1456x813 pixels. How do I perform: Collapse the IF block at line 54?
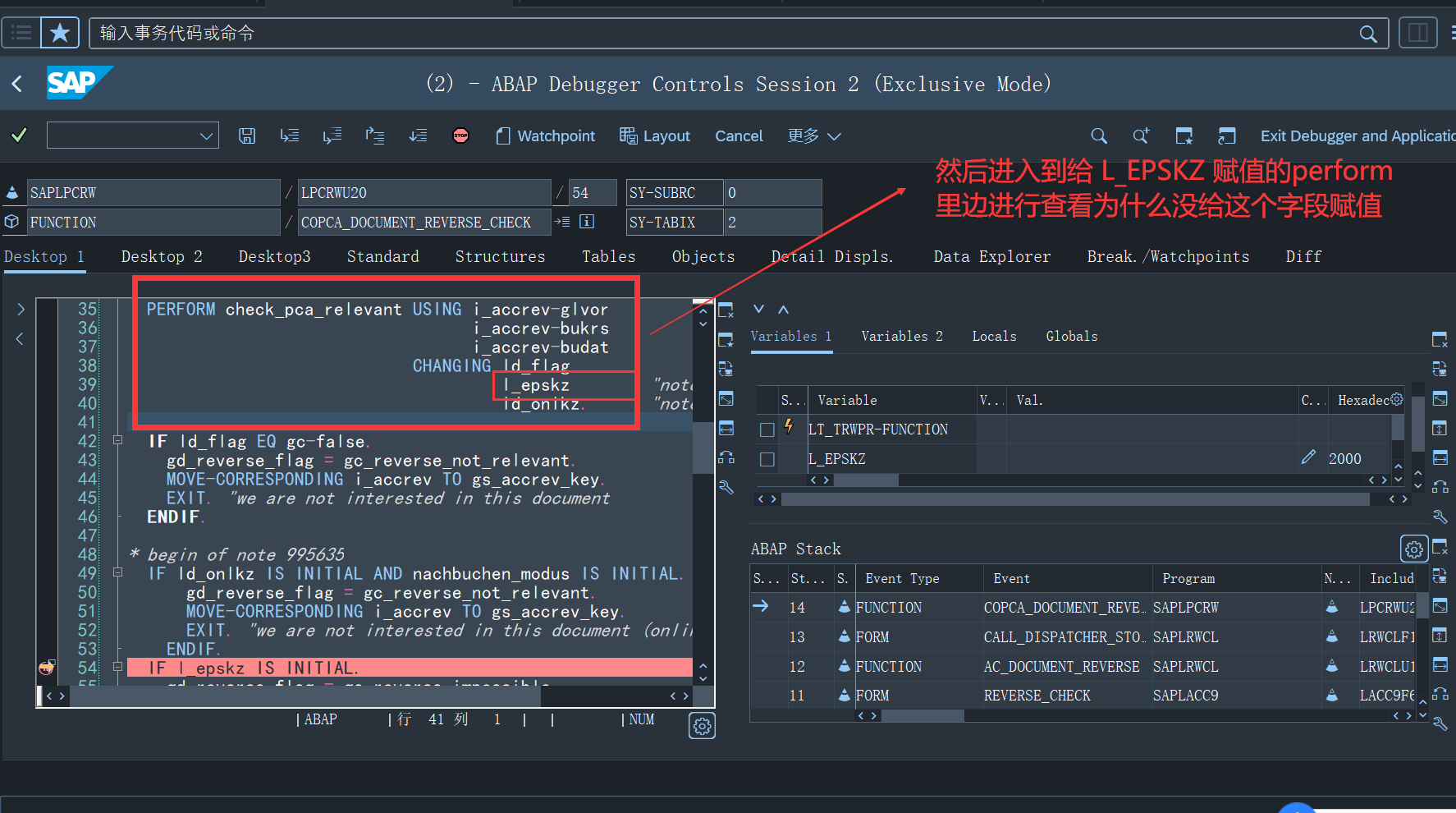[117, 667]
